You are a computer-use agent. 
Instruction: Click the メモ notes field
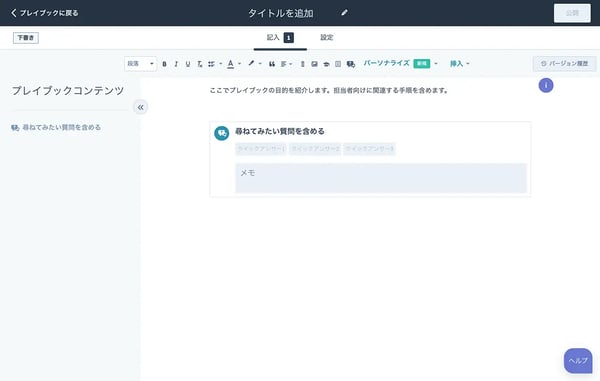coord(381,178)
